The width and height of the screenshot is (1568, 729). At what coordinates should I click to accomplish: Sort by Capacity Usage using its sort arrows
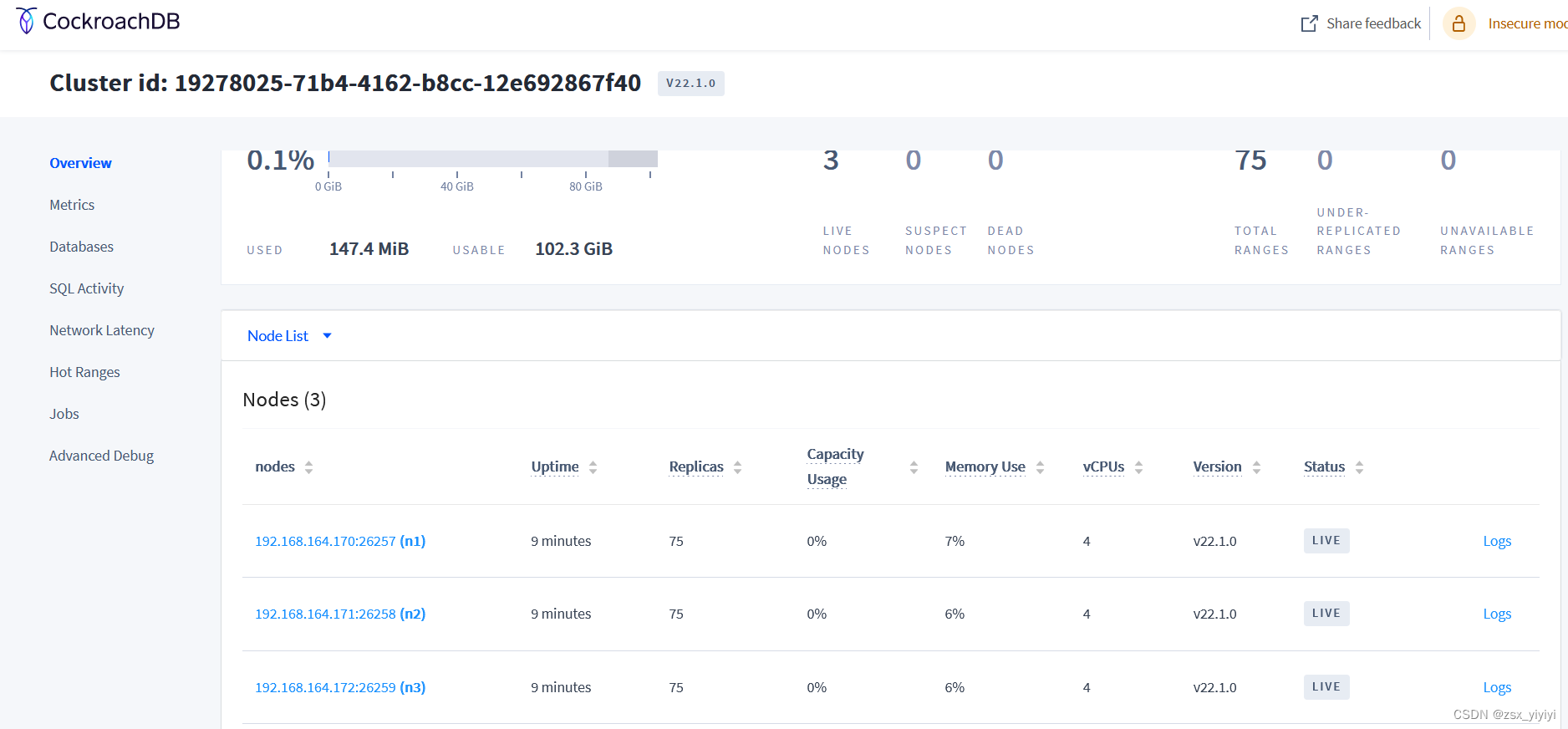click(x=914, y=467)
